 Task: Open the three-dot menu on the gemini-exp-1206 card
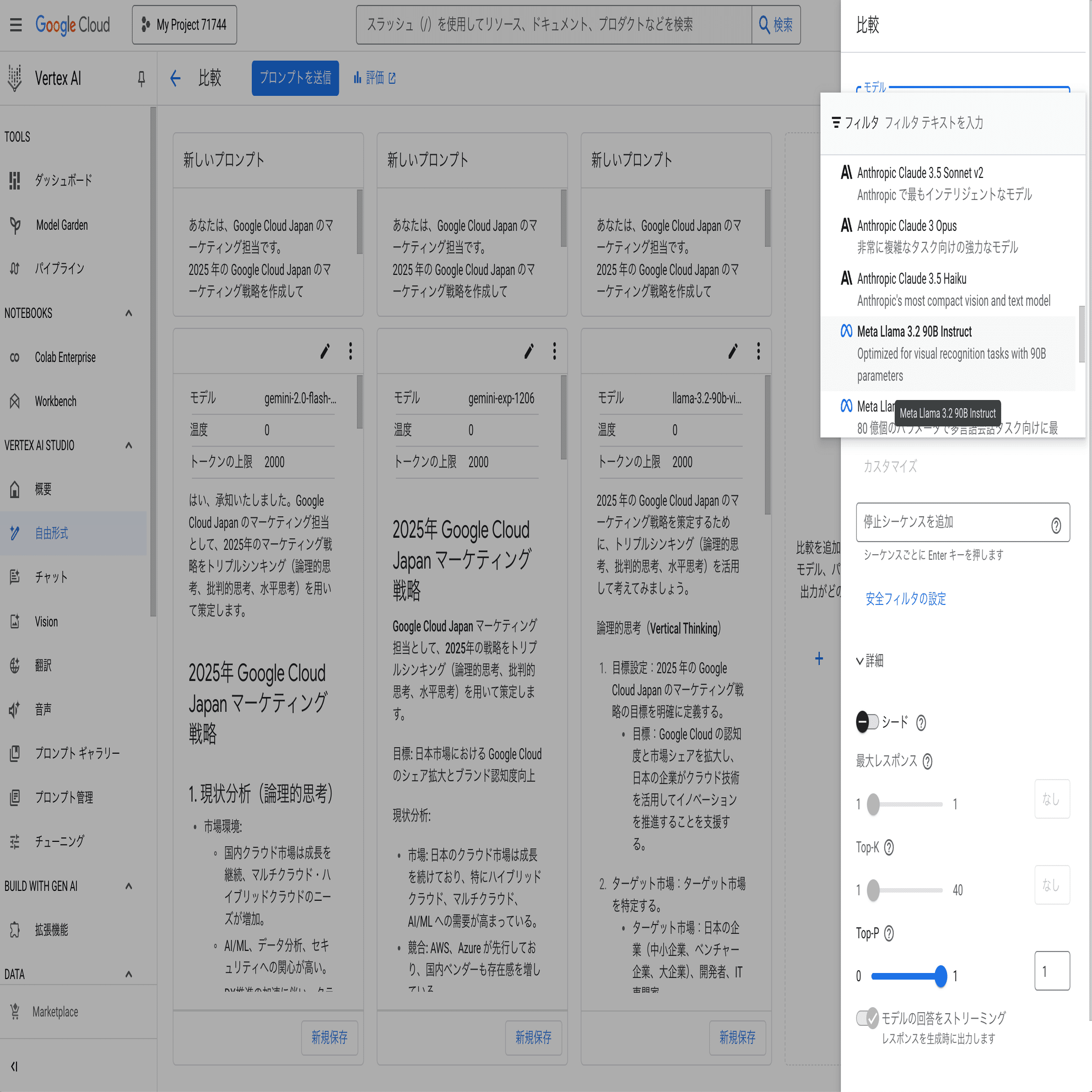tap(554, 350)
